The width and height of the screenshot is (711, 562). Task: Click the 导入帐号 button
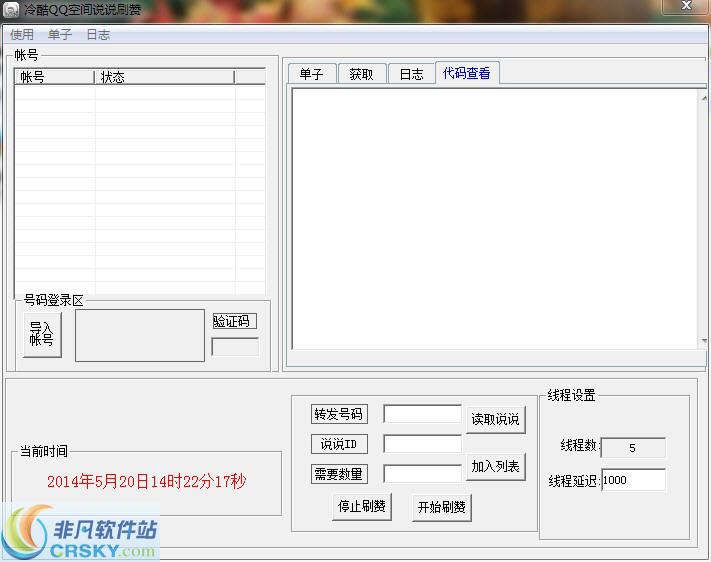[42, 334]
